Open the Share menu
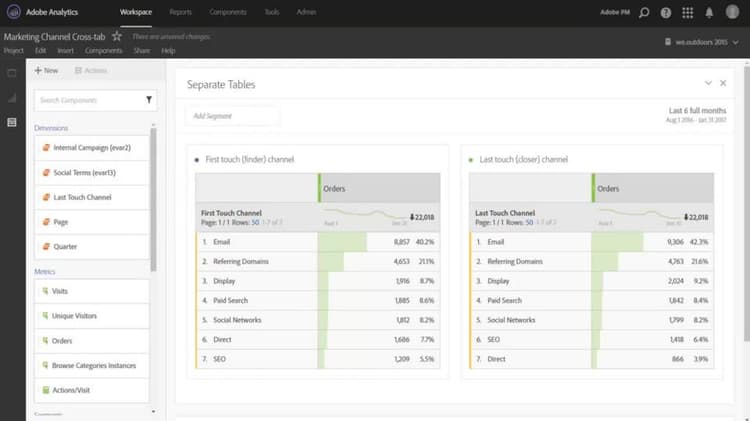 point(142,50)
